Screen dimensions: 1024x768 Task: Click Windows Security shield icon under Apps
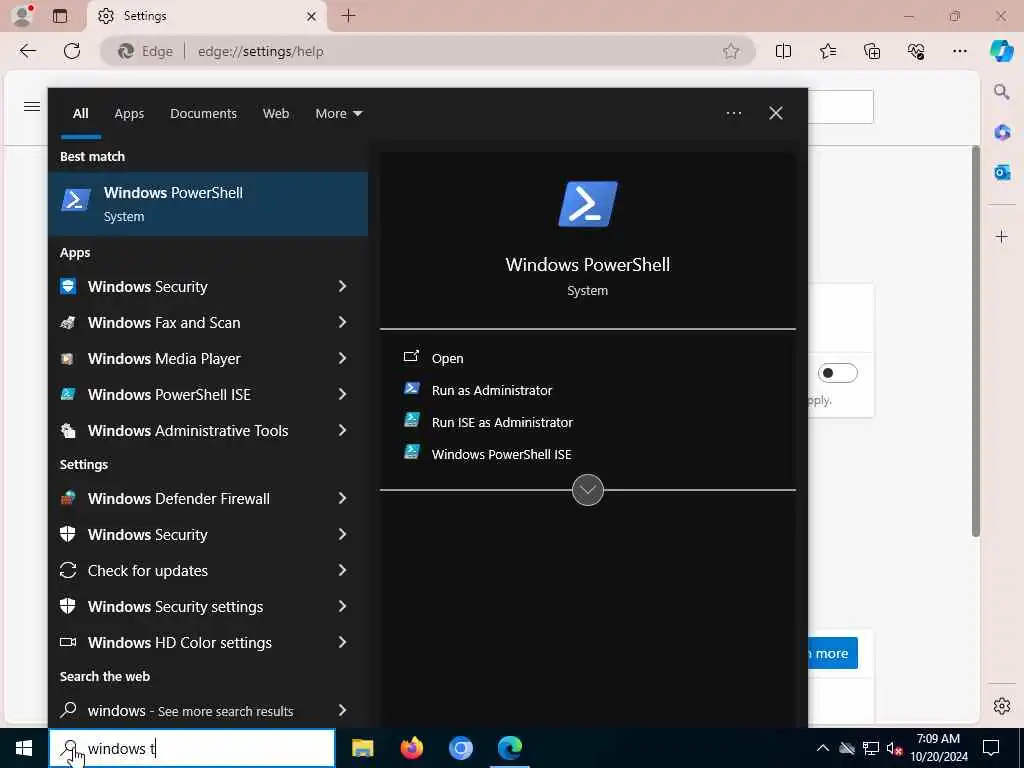click(x=68, y=286)
